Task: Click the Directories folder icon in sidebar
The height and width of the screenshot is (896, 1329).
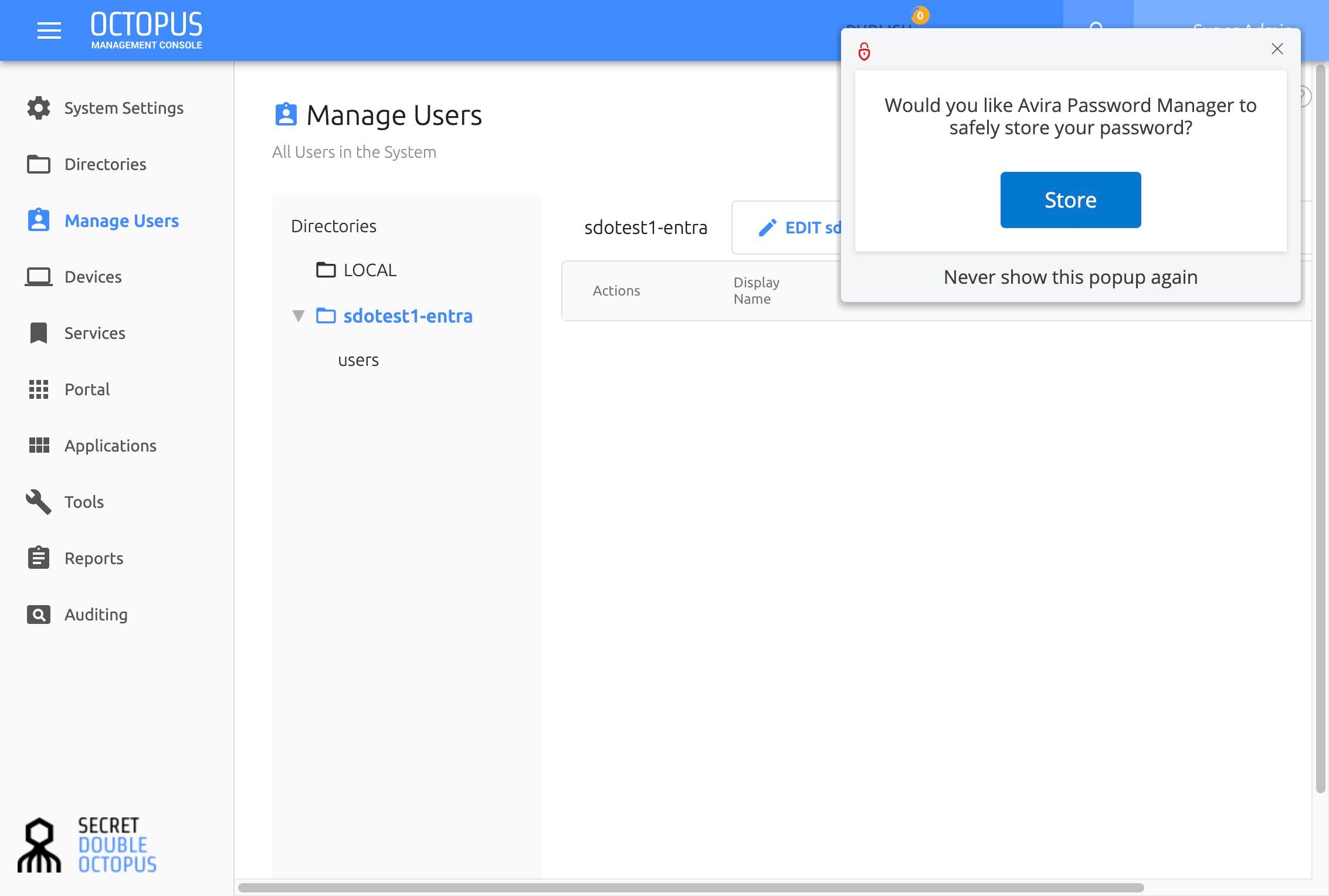Action: click(39, 164)
